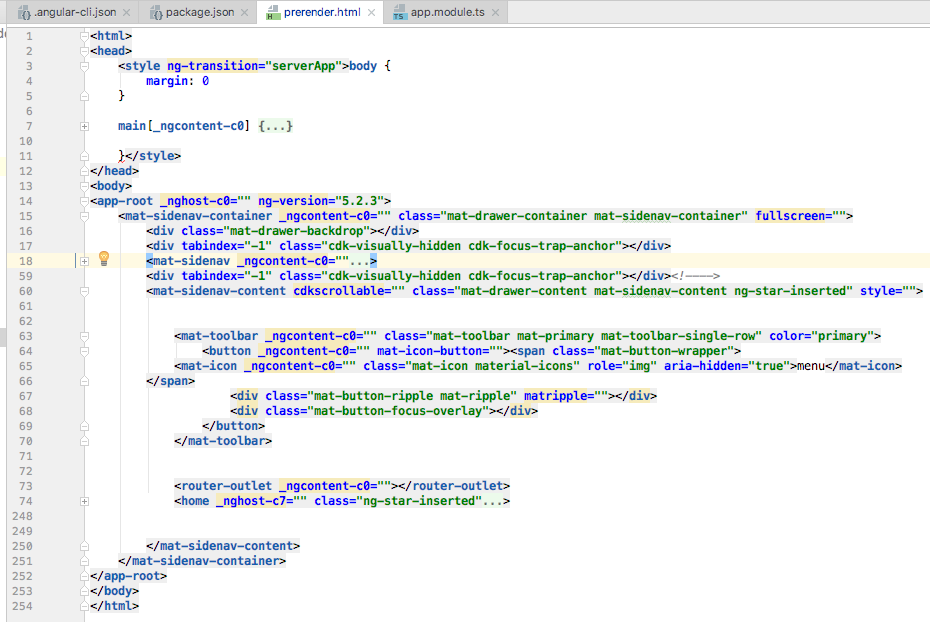Expand folded mat-sidenav element on line 18
930x622 pixels.
coord(84,261)
